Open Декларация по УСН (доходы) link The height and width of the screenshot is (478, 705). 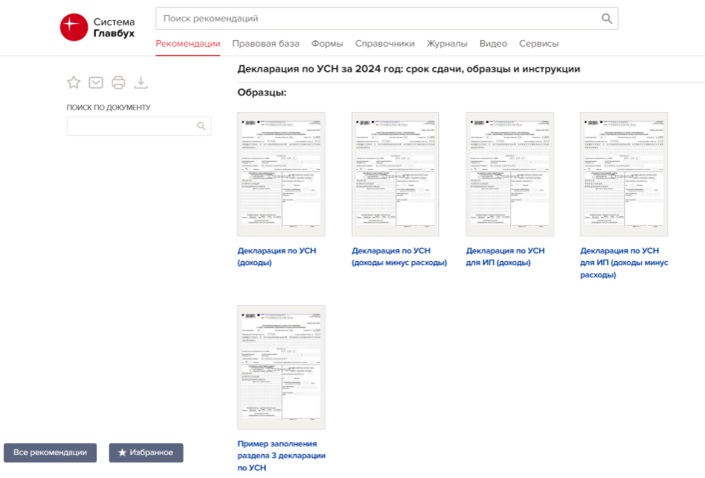(x=277, y=257)
